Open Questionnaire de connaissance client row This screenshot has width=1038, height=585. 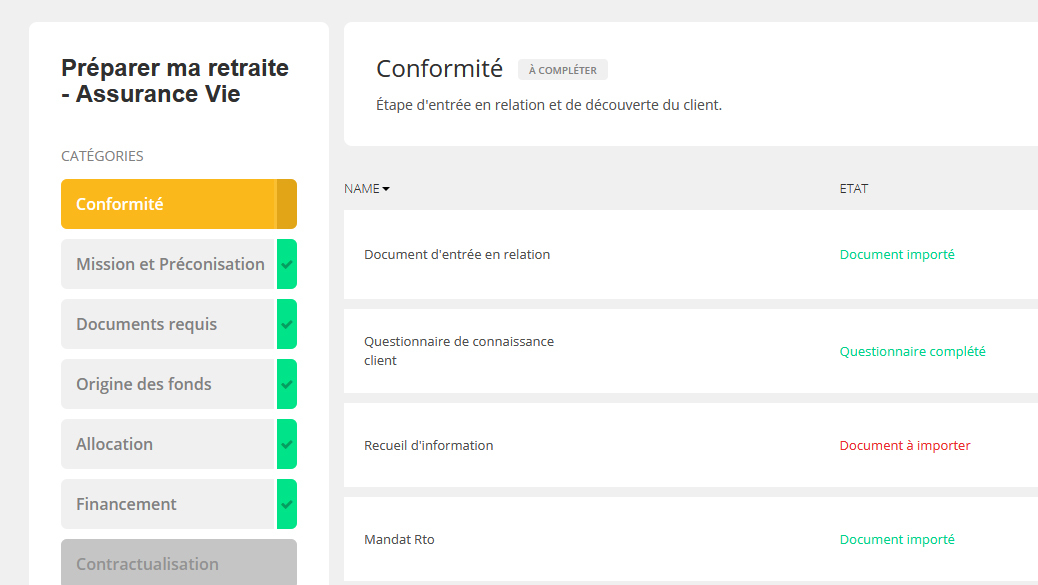pos(459,351)
